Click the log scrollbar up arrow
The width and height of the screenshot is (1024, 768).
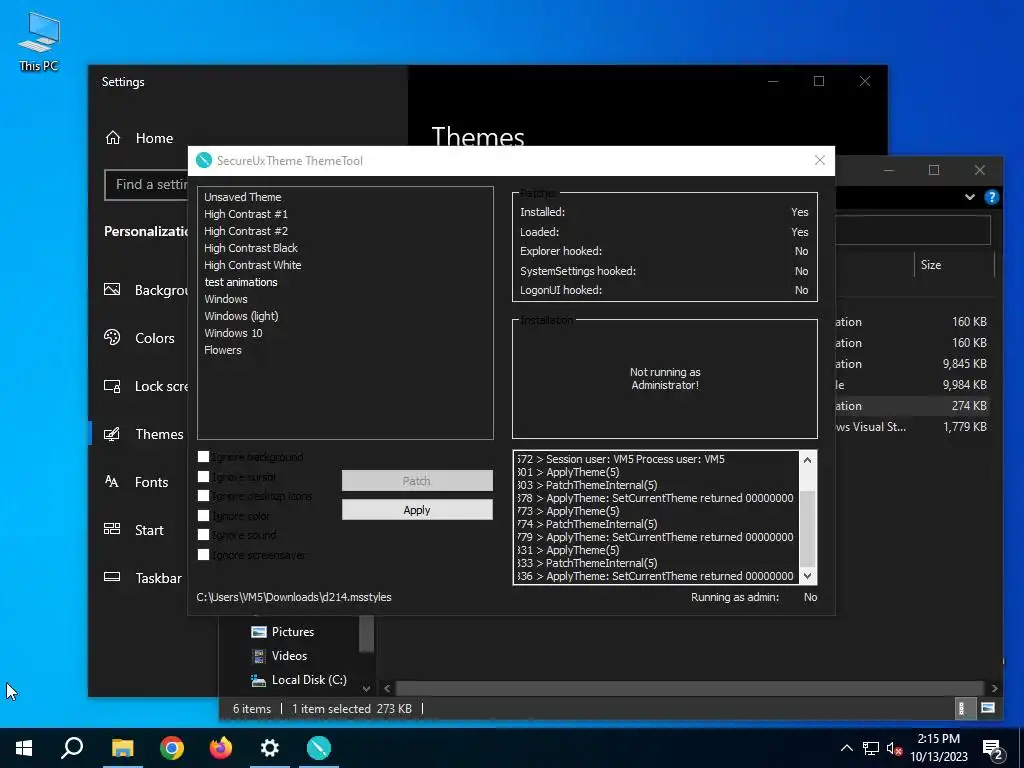click(807, 460)
